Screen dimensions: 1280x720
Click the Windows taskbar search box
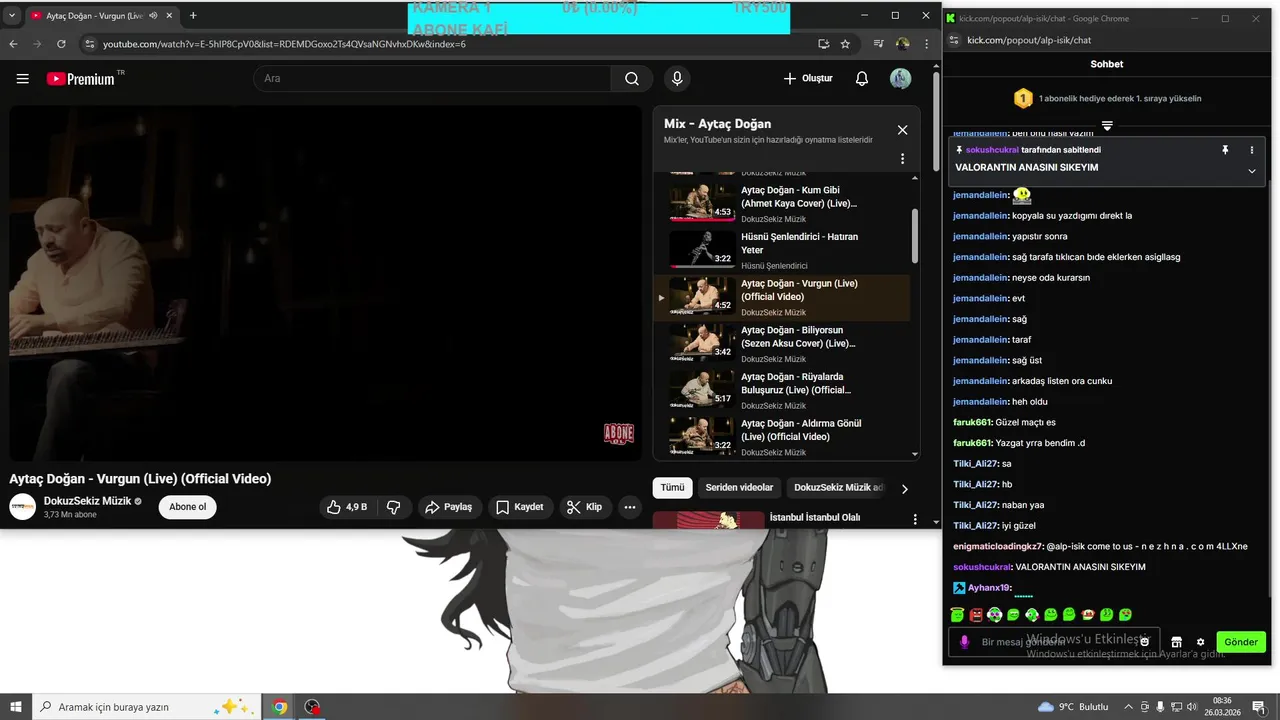147,707
